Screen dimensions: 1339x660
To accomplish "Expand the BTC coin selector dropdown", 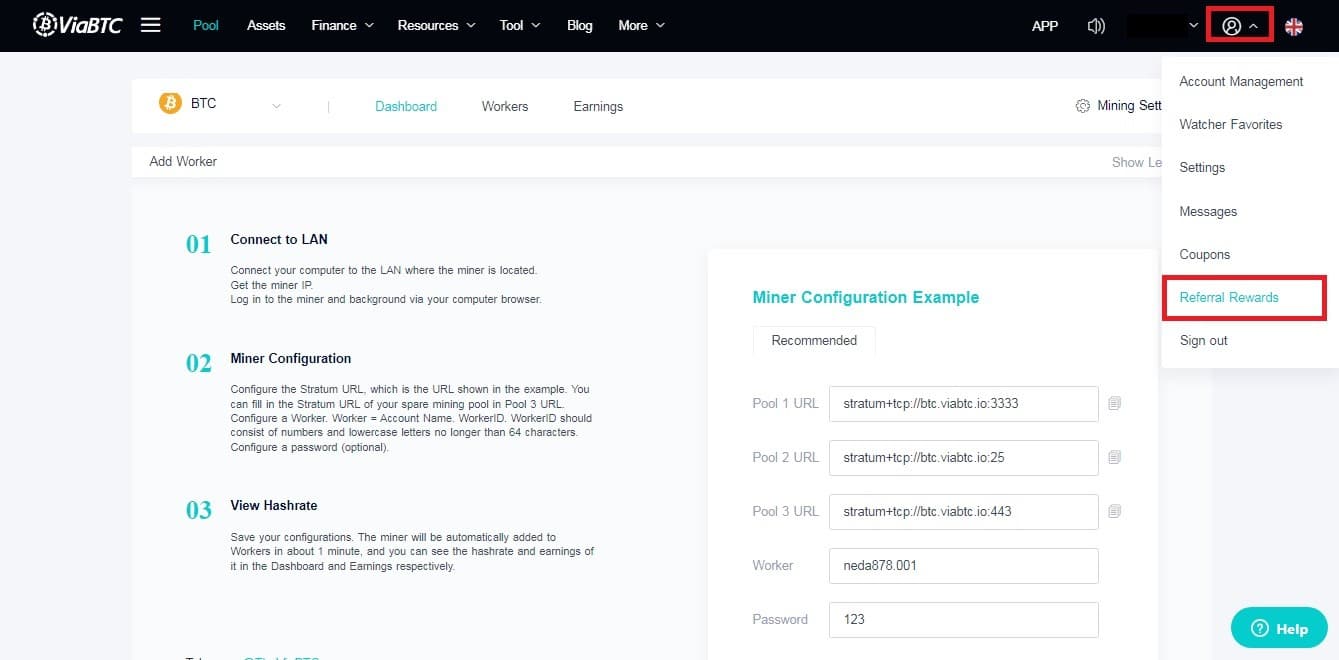I will [x=276, y=106].
